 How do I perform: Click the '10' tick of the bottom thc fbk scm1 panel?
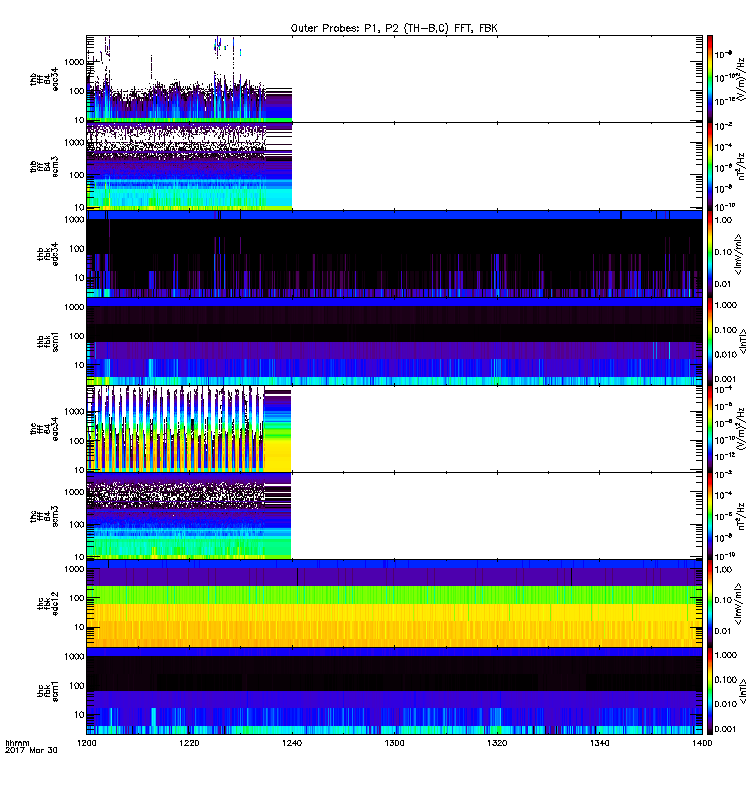pyautogui.click(x=79, y=714)
